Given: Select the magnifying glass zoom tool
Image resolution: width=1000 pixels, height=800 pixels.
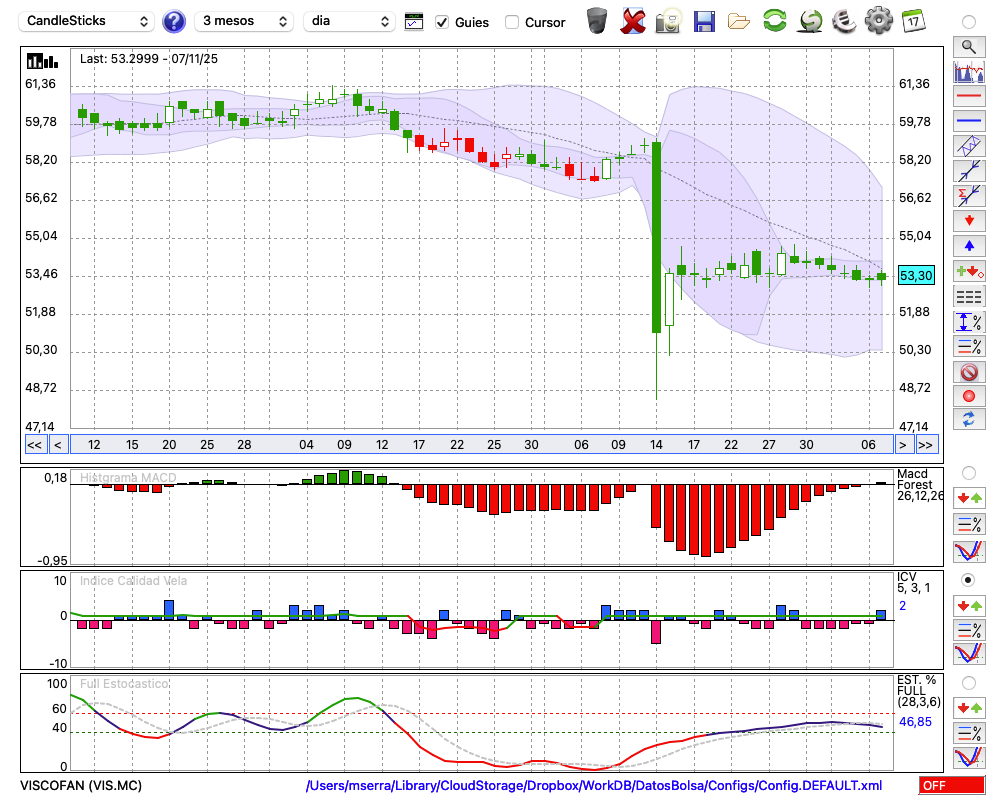Looking at the screenshot, I should pos(968,46).
